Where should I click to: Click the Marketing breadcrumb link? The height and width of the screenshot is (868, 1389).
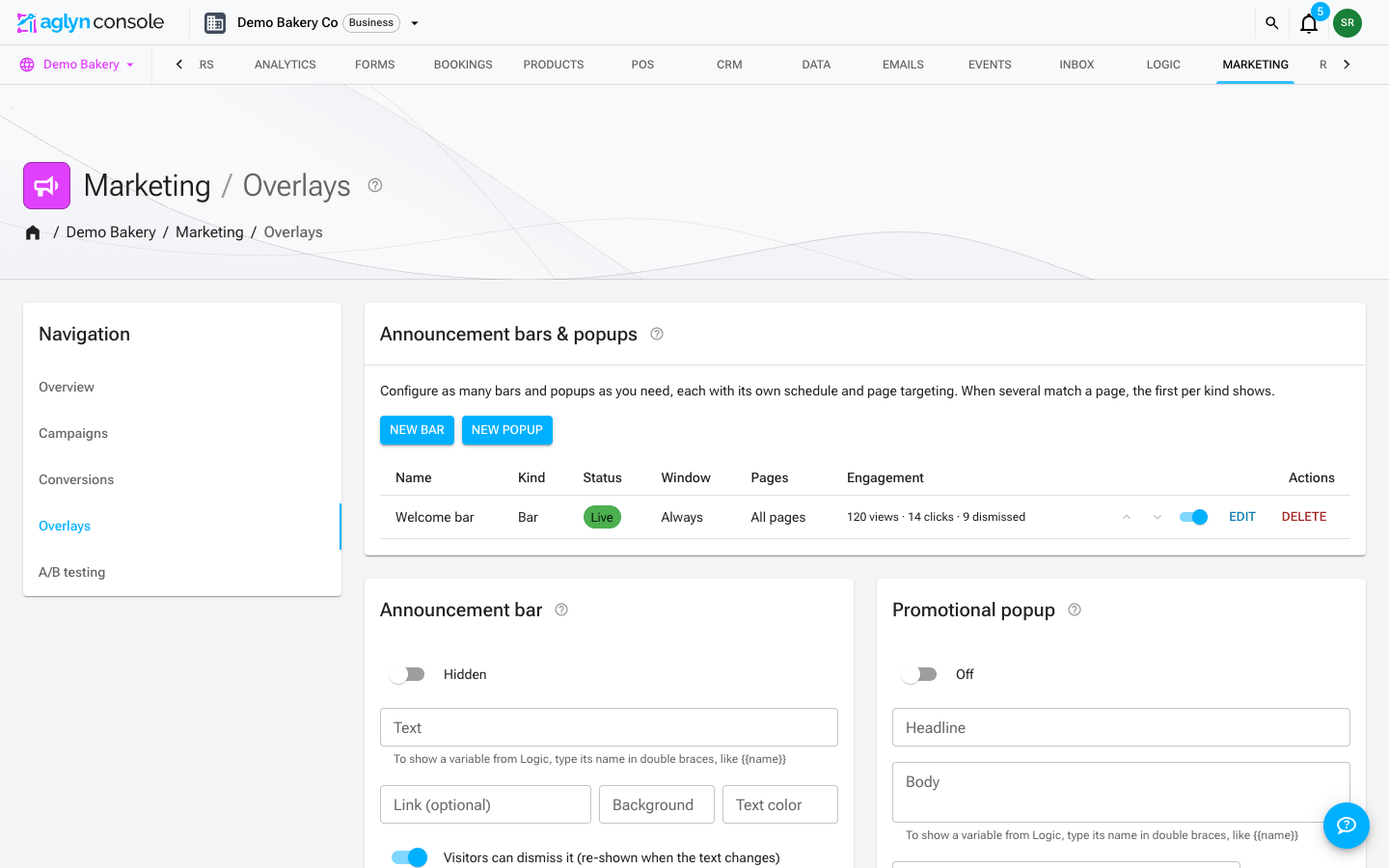[x=209, y=232]
